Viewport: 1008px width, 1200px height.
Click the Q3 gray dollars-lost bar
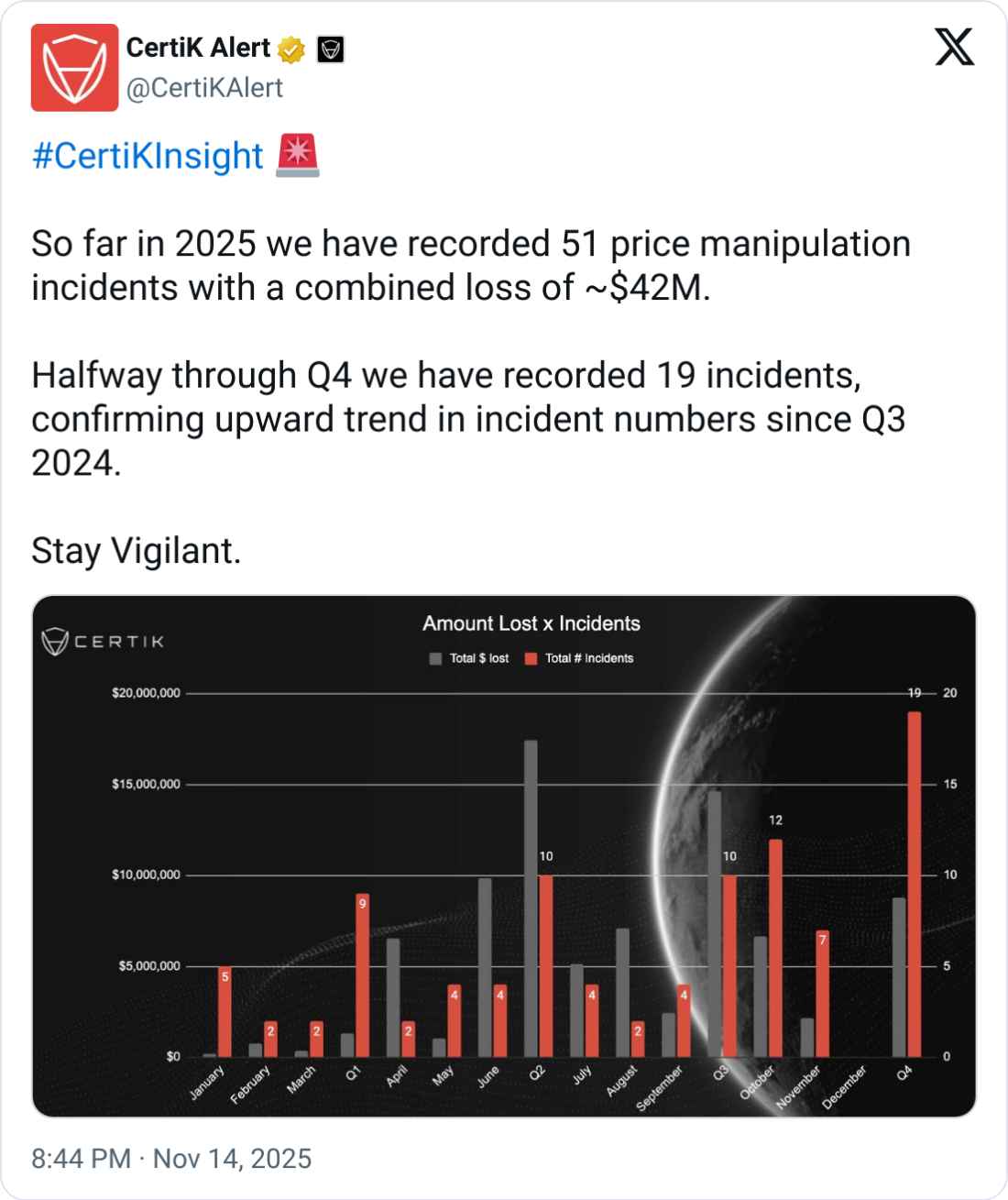point(714,924)
